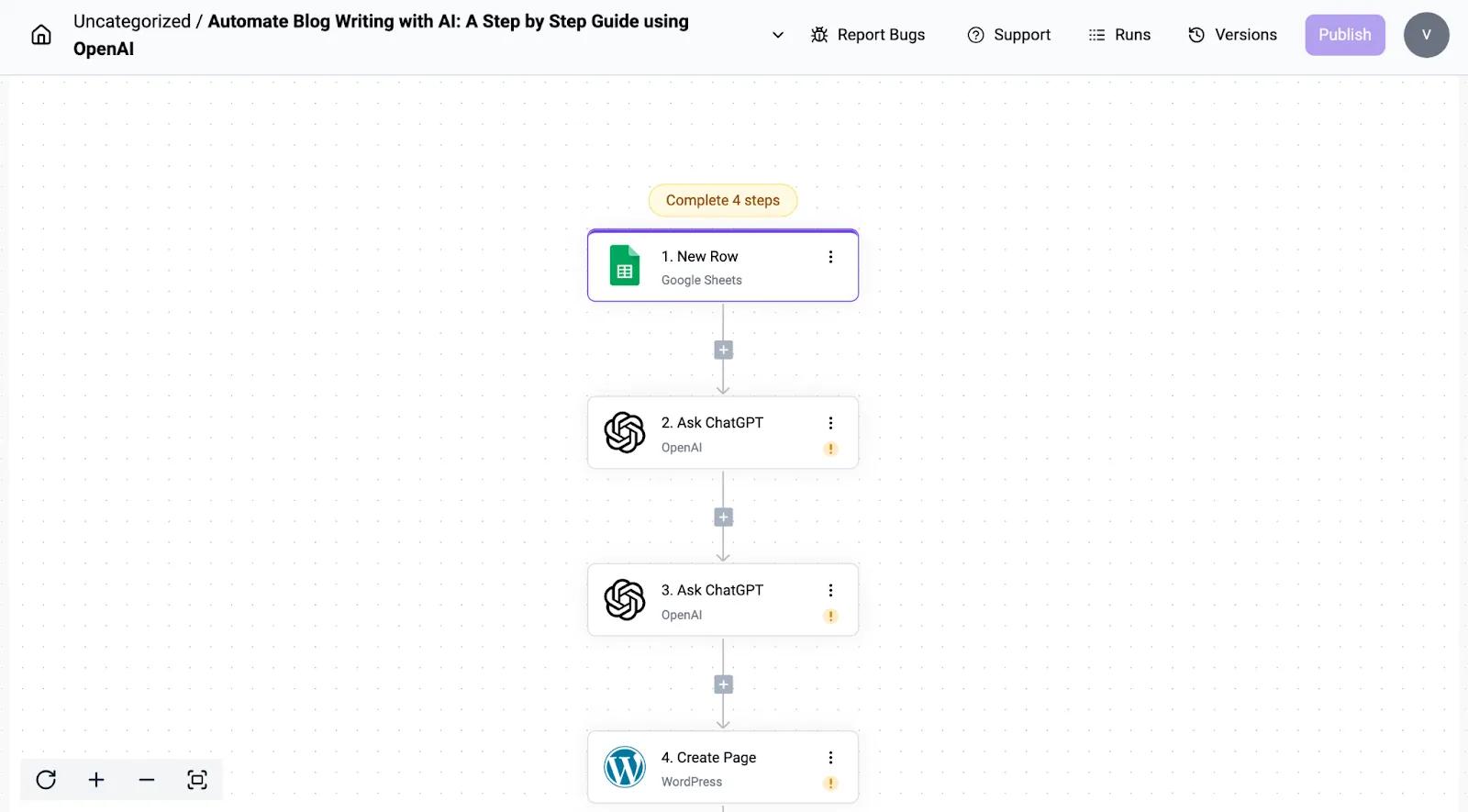This screenshot has height=812, width=1468.
Task: Open options menu for step 2 Ask ChatGPT
Action: 830,423
